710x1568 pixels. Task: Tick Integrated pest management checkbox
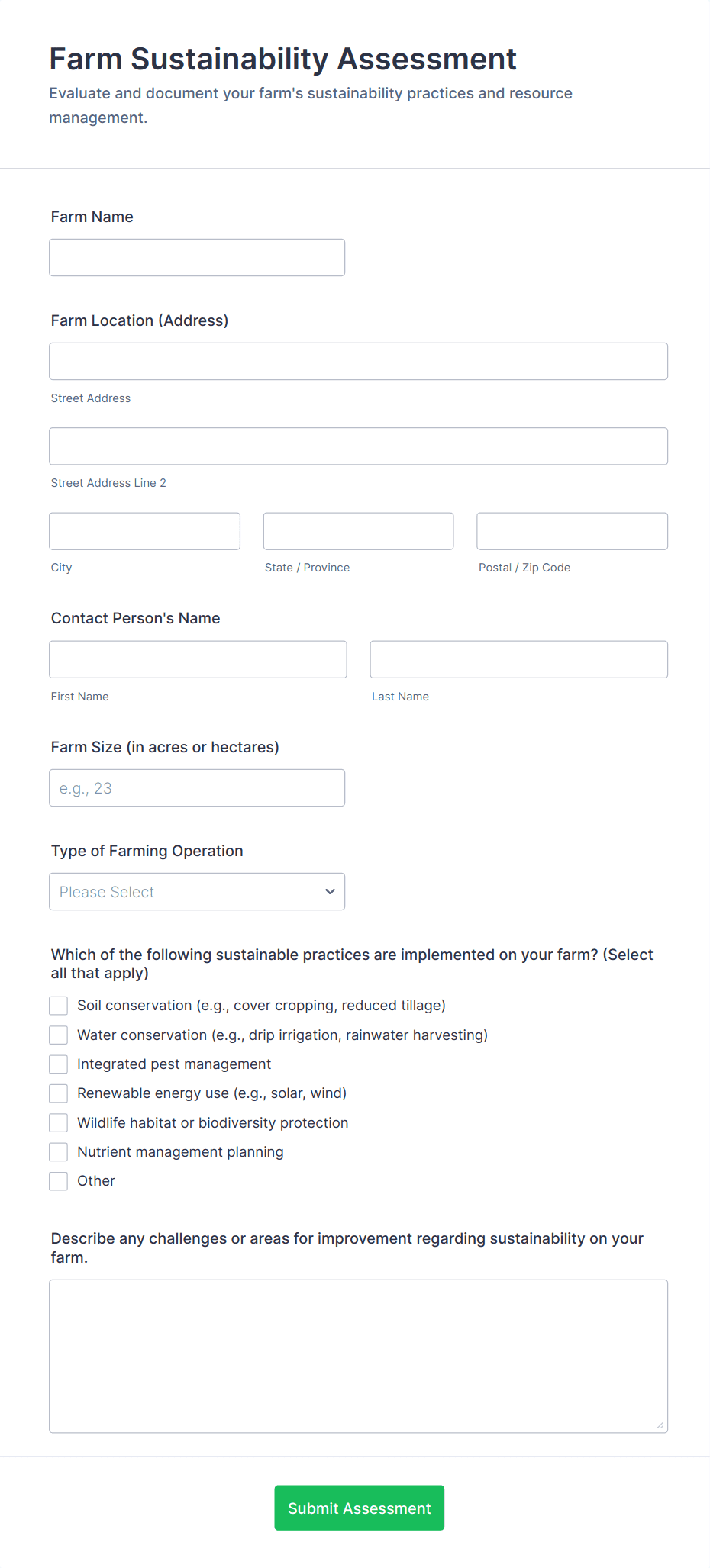click(59, 1064)
